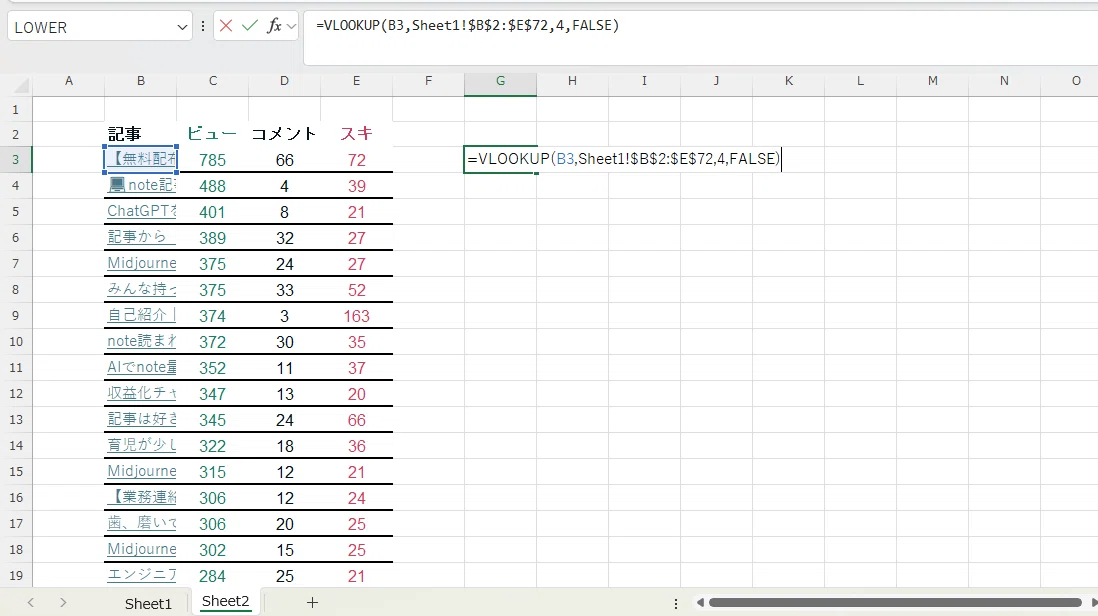Click the view count 284
This screenshot has width=1098, height=616.
tap(212, 576)
